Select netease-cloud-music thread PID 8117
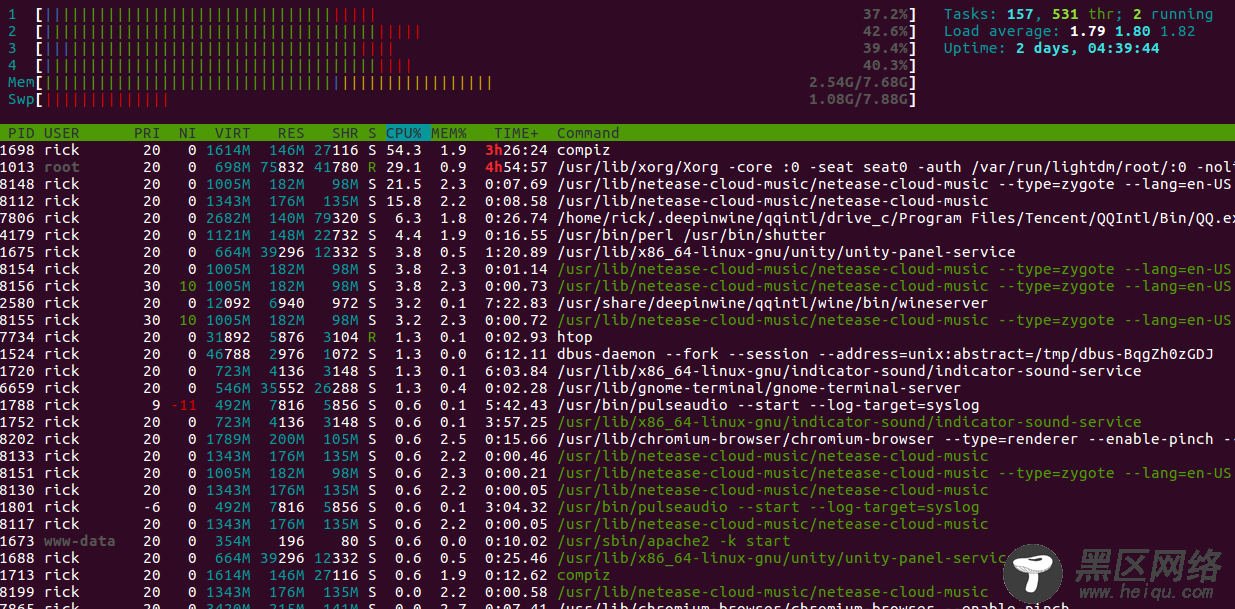The image size is (1235, 609). coord(617,524)
